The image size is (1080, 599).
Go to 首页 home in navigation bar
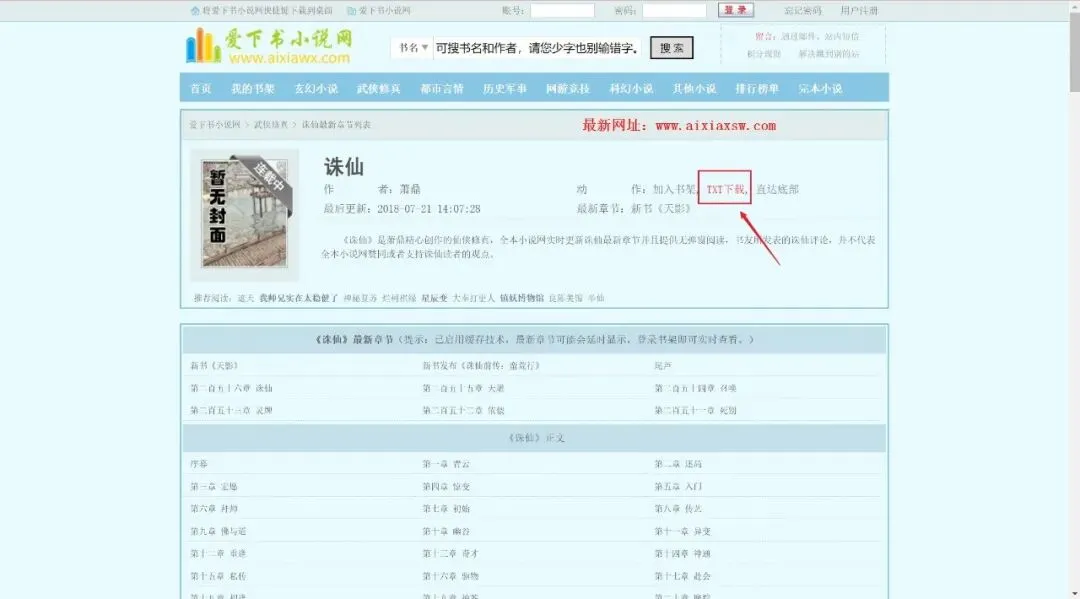click(200, 89)
